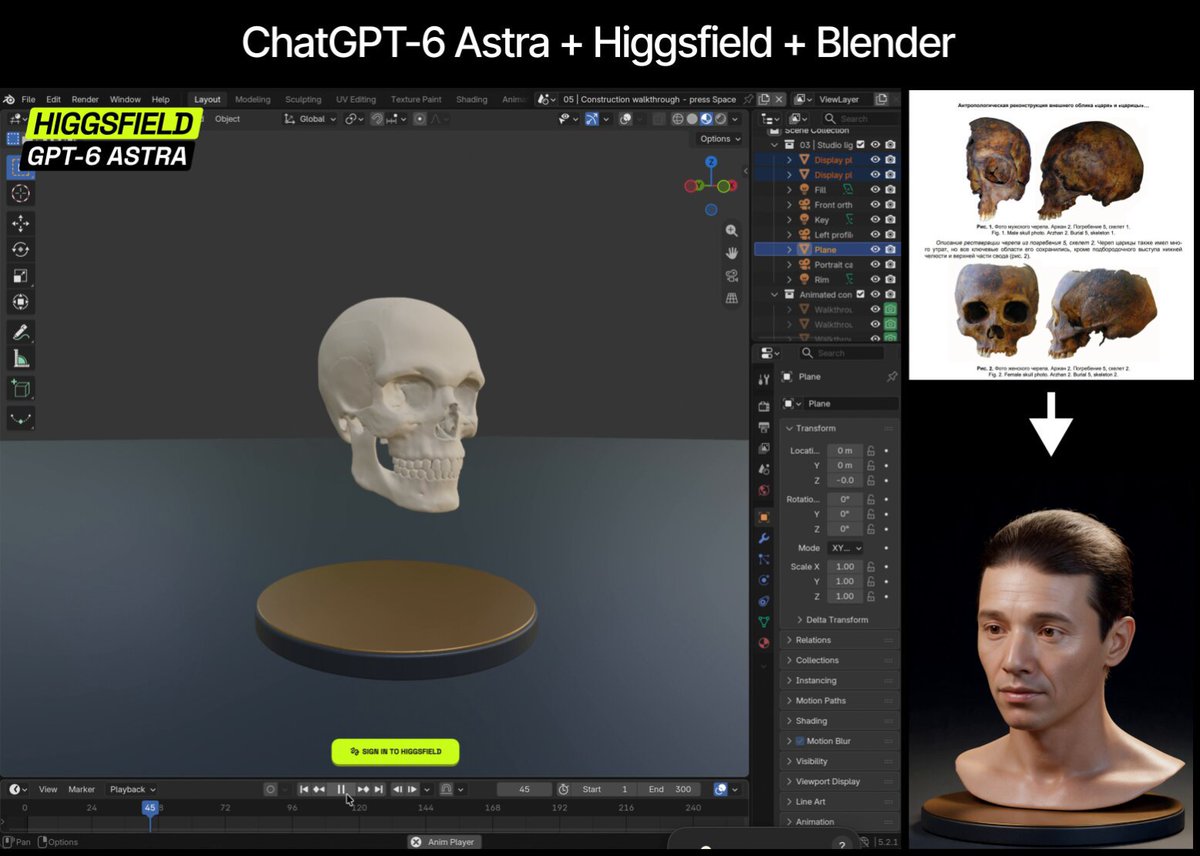Switch to the Sculpting workspace tab
1200x856 pixels.
303,99
